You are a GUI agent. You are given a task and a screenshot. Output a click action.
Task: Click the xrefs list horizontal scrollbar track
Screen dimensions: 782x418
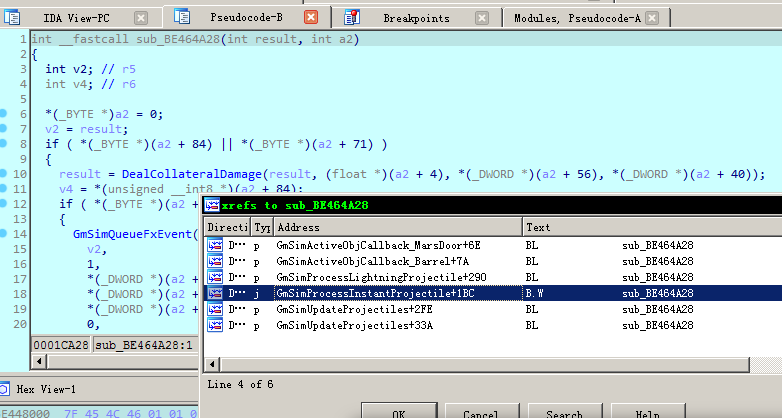point(765,364)
